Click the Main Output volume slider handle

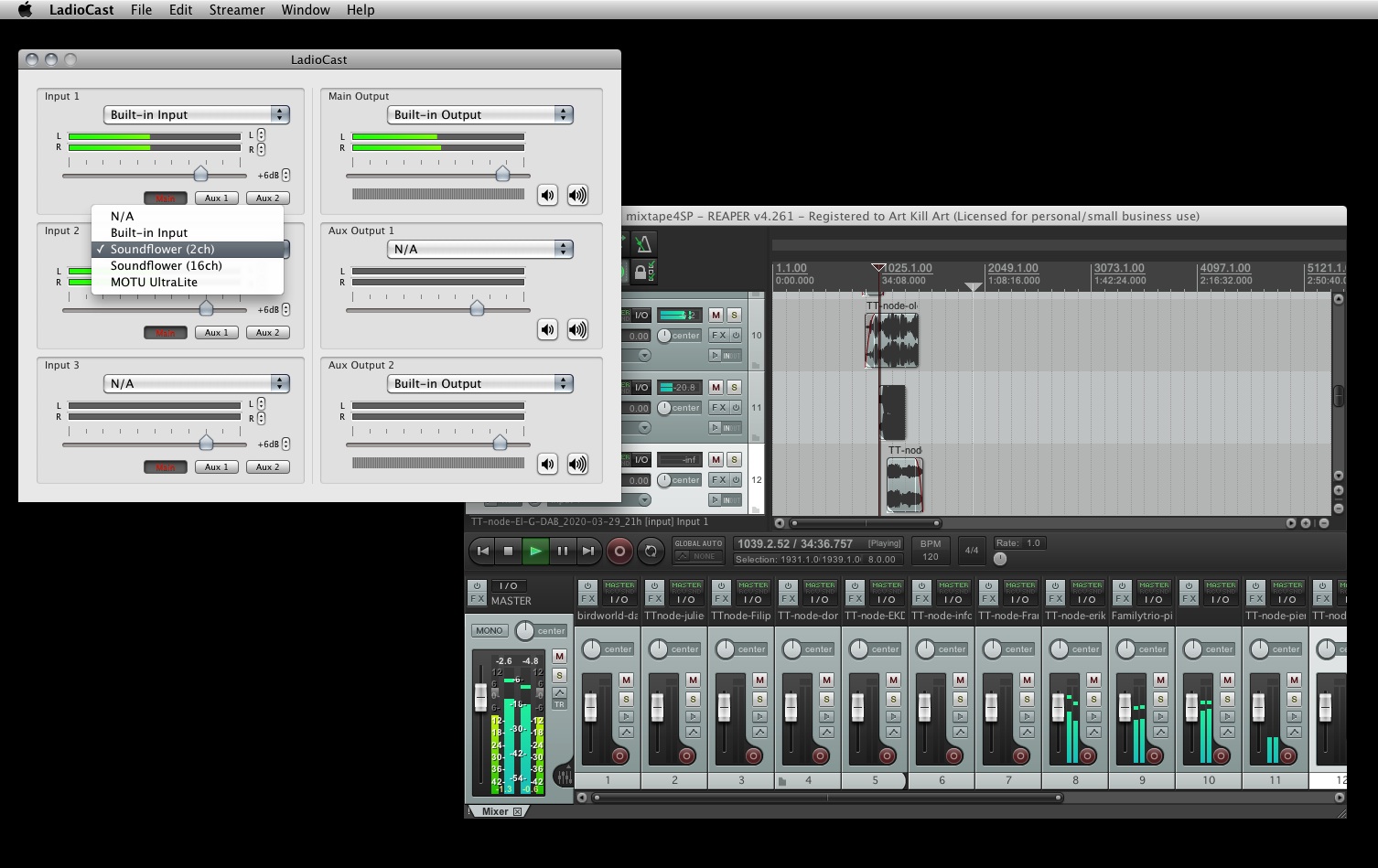[502, 174]
